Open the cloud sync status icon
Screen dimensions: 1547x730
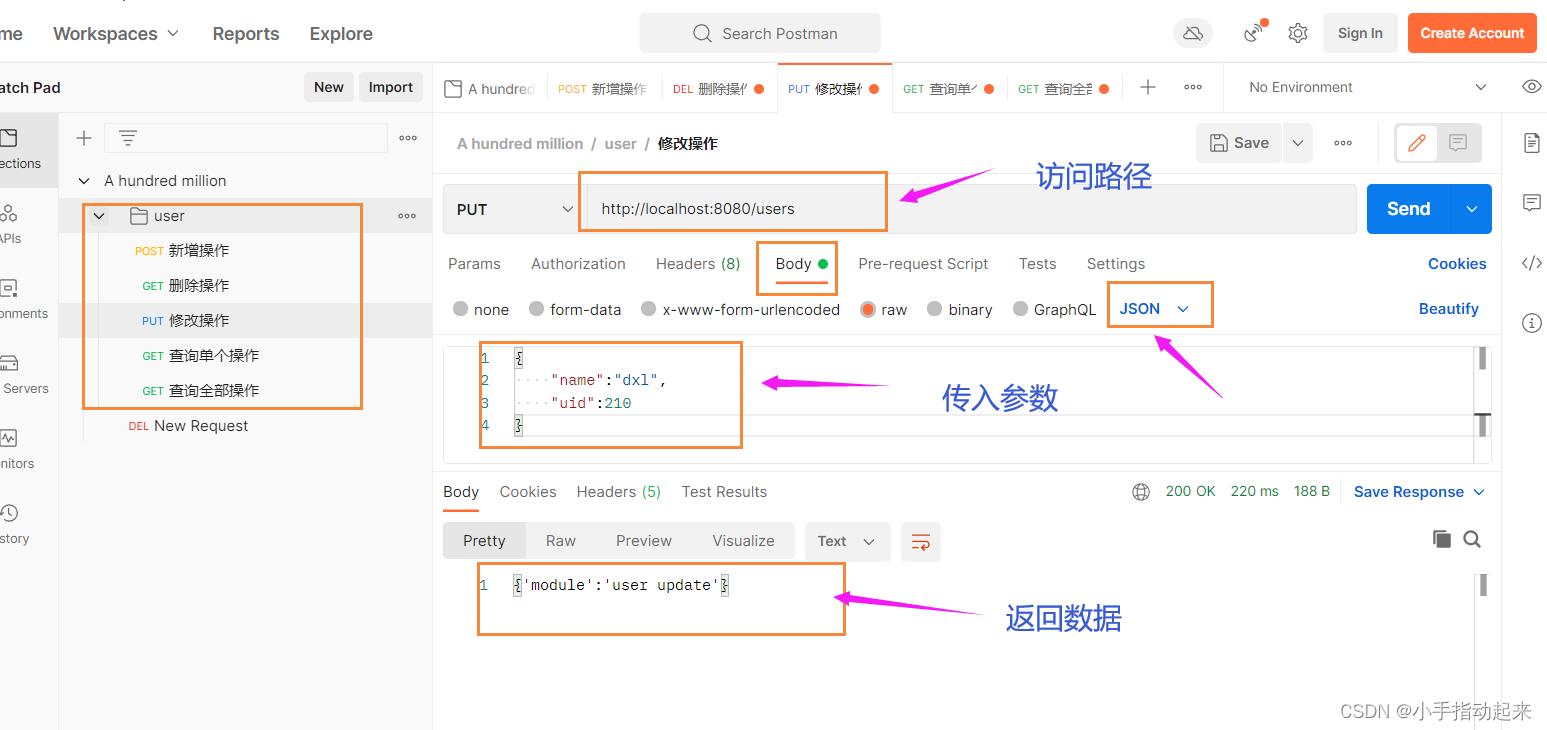(1192, 33)
